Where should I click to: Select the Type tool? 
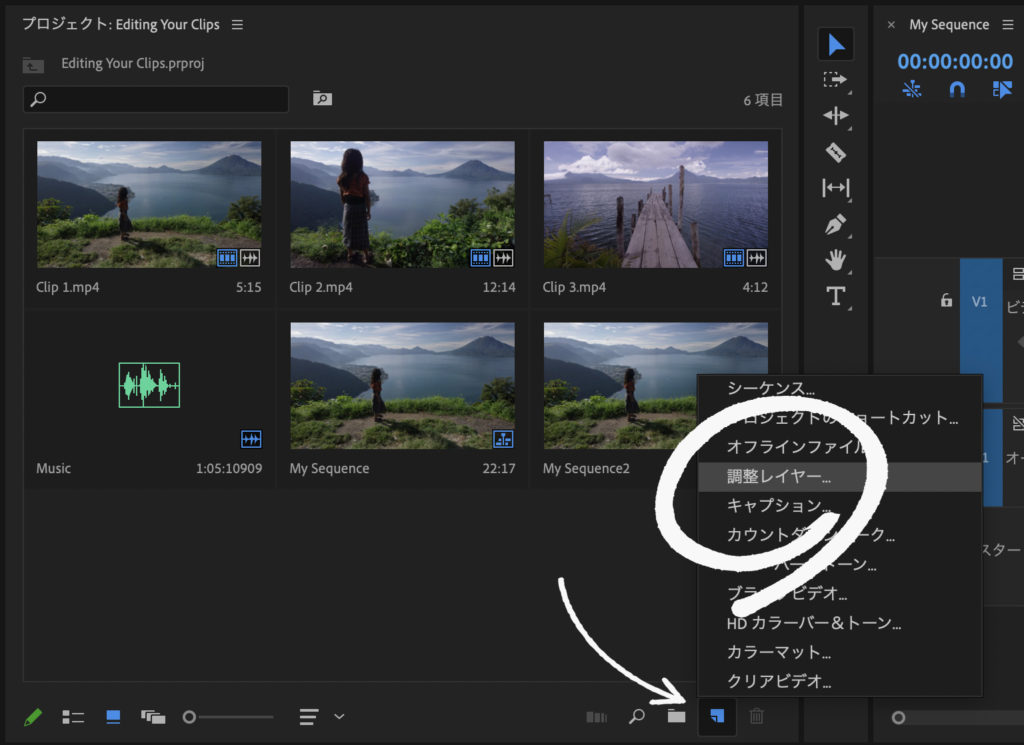point(835,296)
